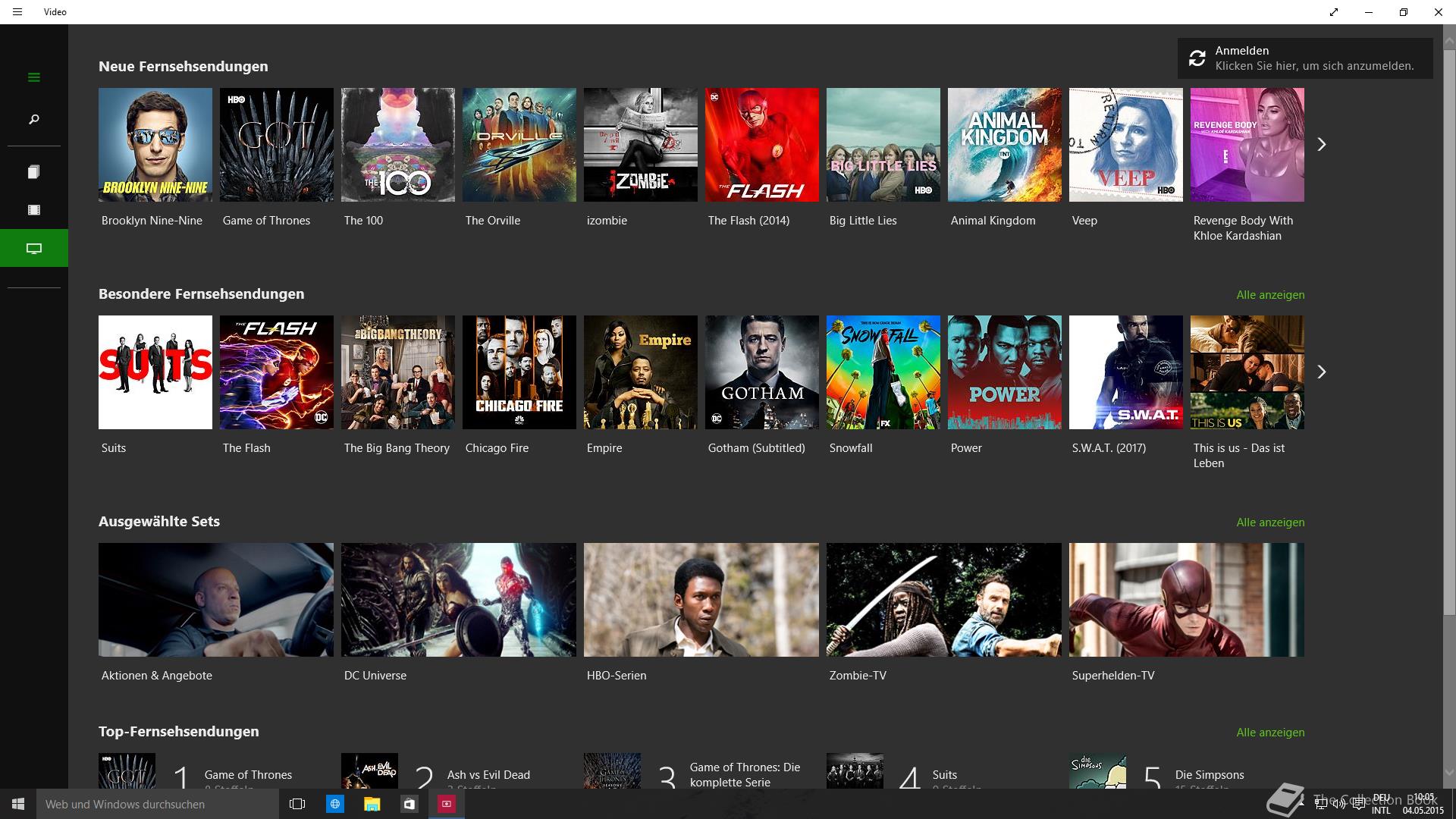This screenshot has height=819, width=1456.
Task: Open the Power poster
Action: click(x=1005, y=372)
